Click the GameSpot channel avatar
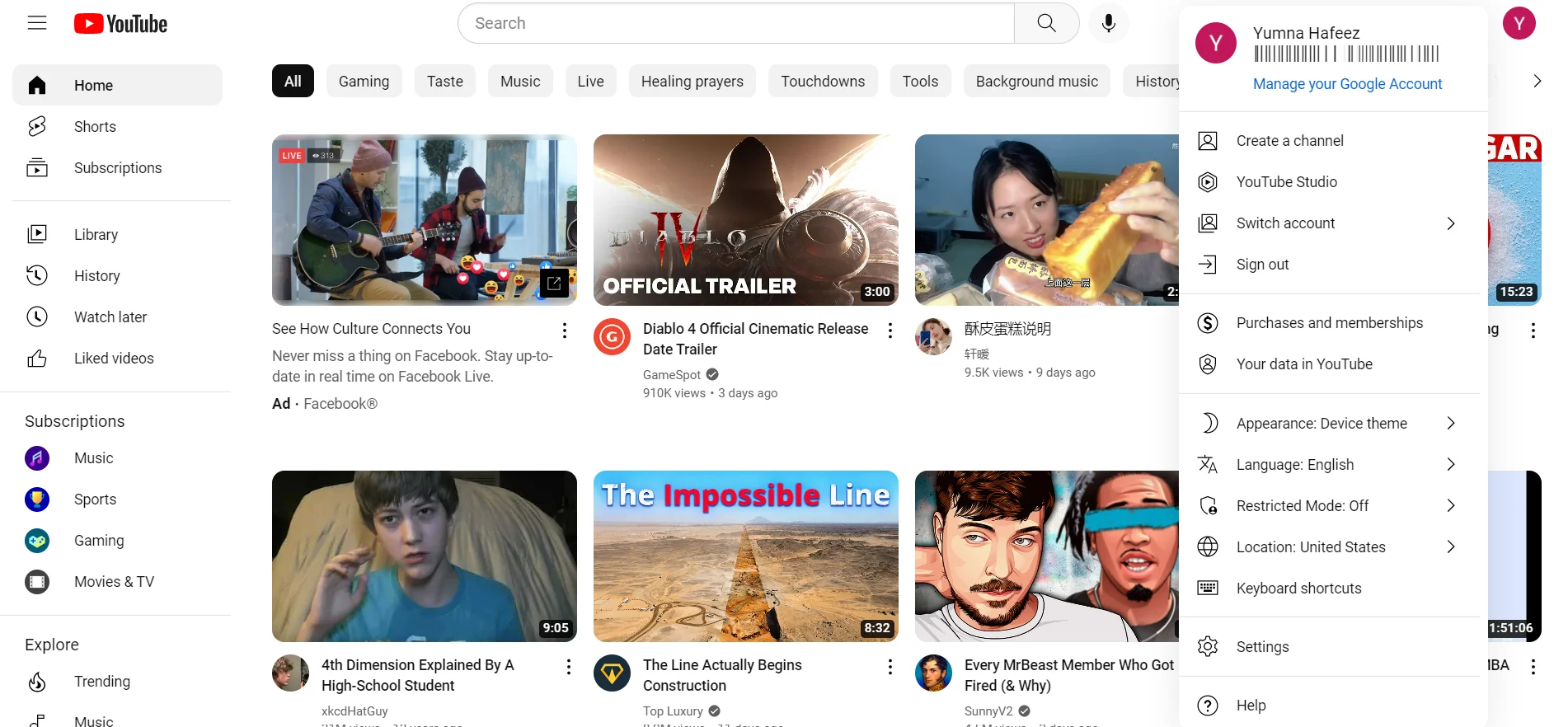Screen dimensions: 1568x727 click(x=612, y=336)
